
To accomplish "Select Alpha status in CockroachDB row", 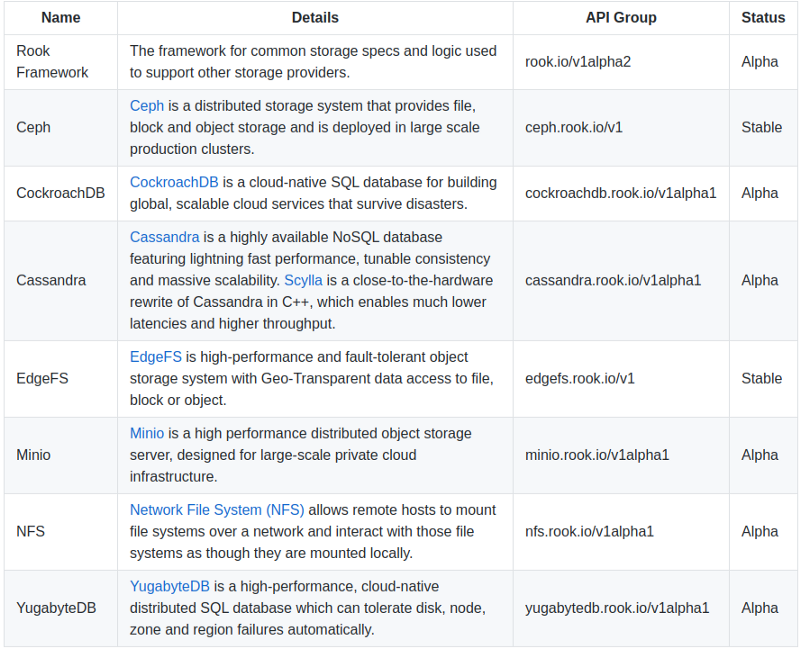I will pyautogui.click(x=760, y=193).
